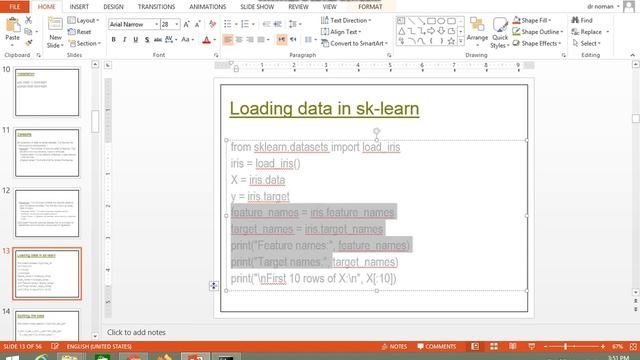The height and width of the screenshot is (360, 640).
Task: Insert a New Slide
Action: 55,32
